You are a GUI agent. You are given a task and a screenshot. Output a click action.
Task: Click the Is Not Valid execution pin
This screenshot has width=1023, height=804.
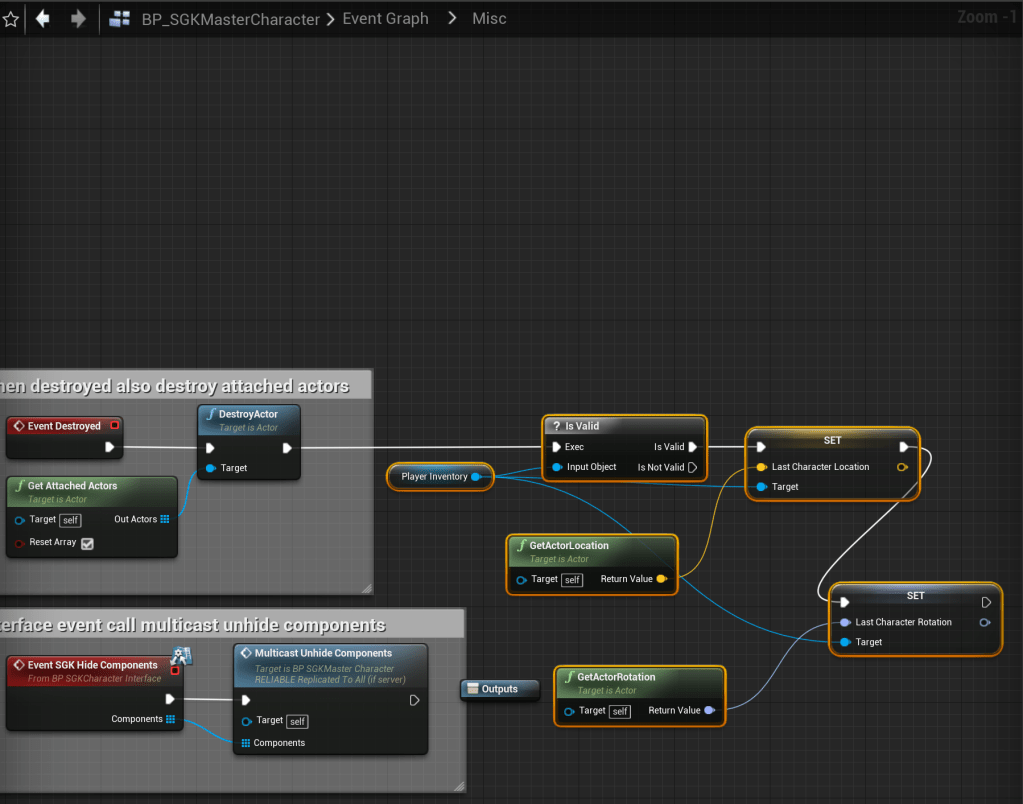click(x=693, y=467)
